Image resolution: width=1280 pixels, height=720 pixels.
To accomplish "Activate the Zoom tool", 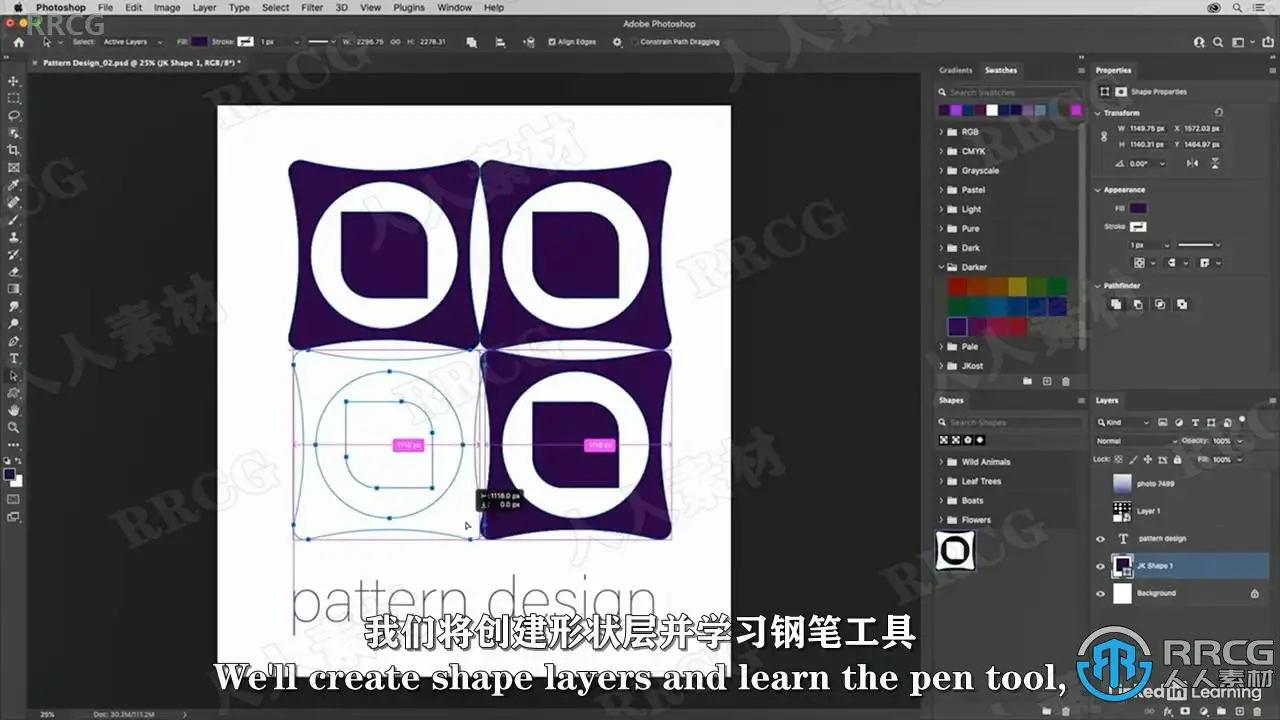I will click(x=13, y=427).
